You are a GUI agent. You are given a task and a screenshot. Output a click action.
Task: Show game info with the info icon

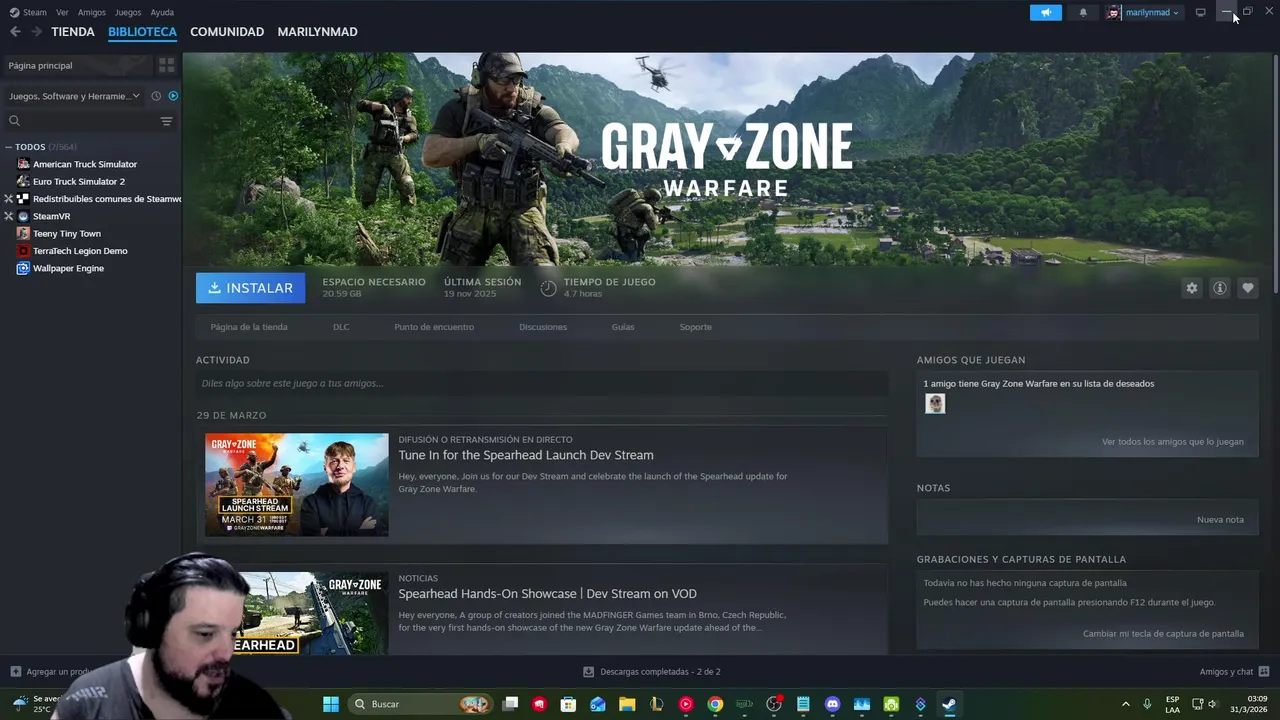coord(1219,288)
